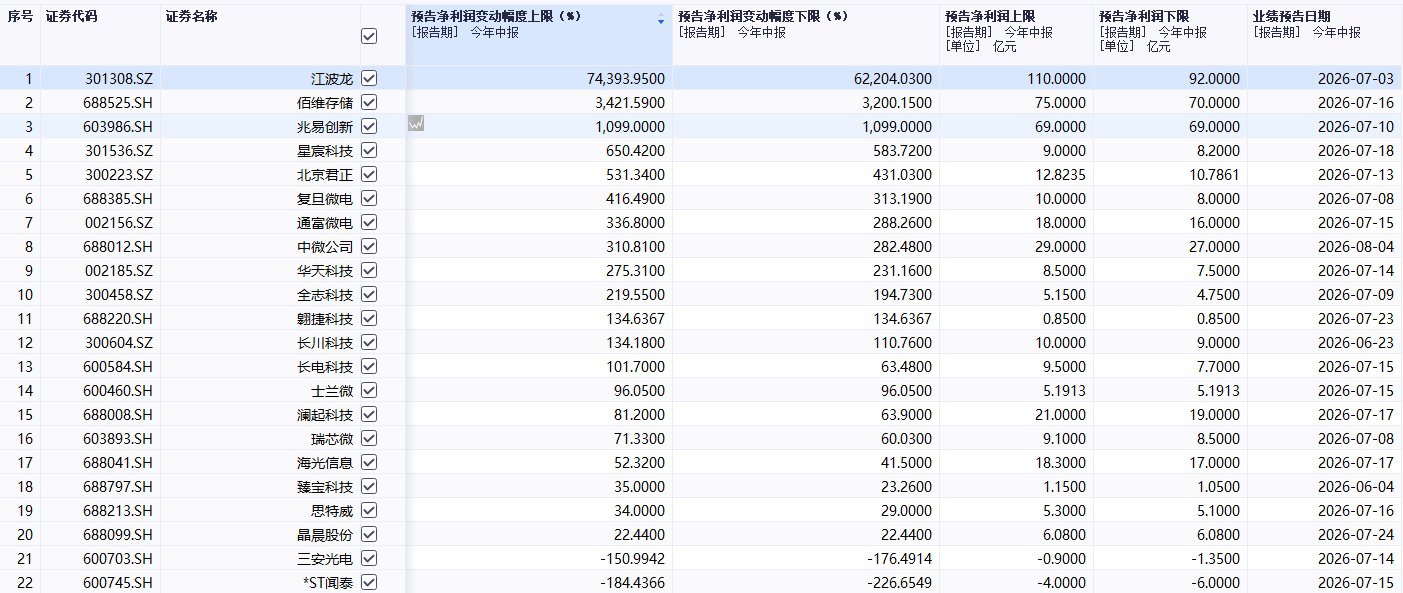Toggle the 全志科技 row checkbox

(x=369, y=294)
